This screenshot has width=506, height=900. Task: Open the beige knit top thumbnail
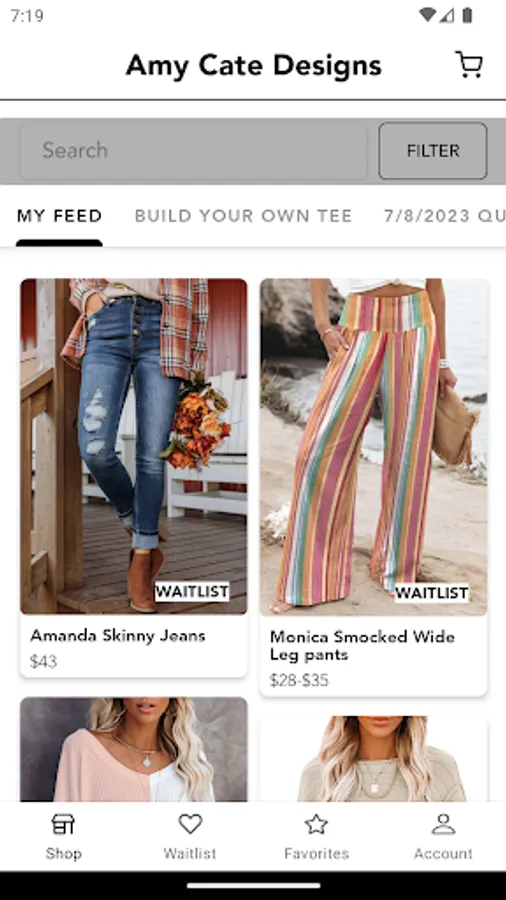click(x=373, y=759)
